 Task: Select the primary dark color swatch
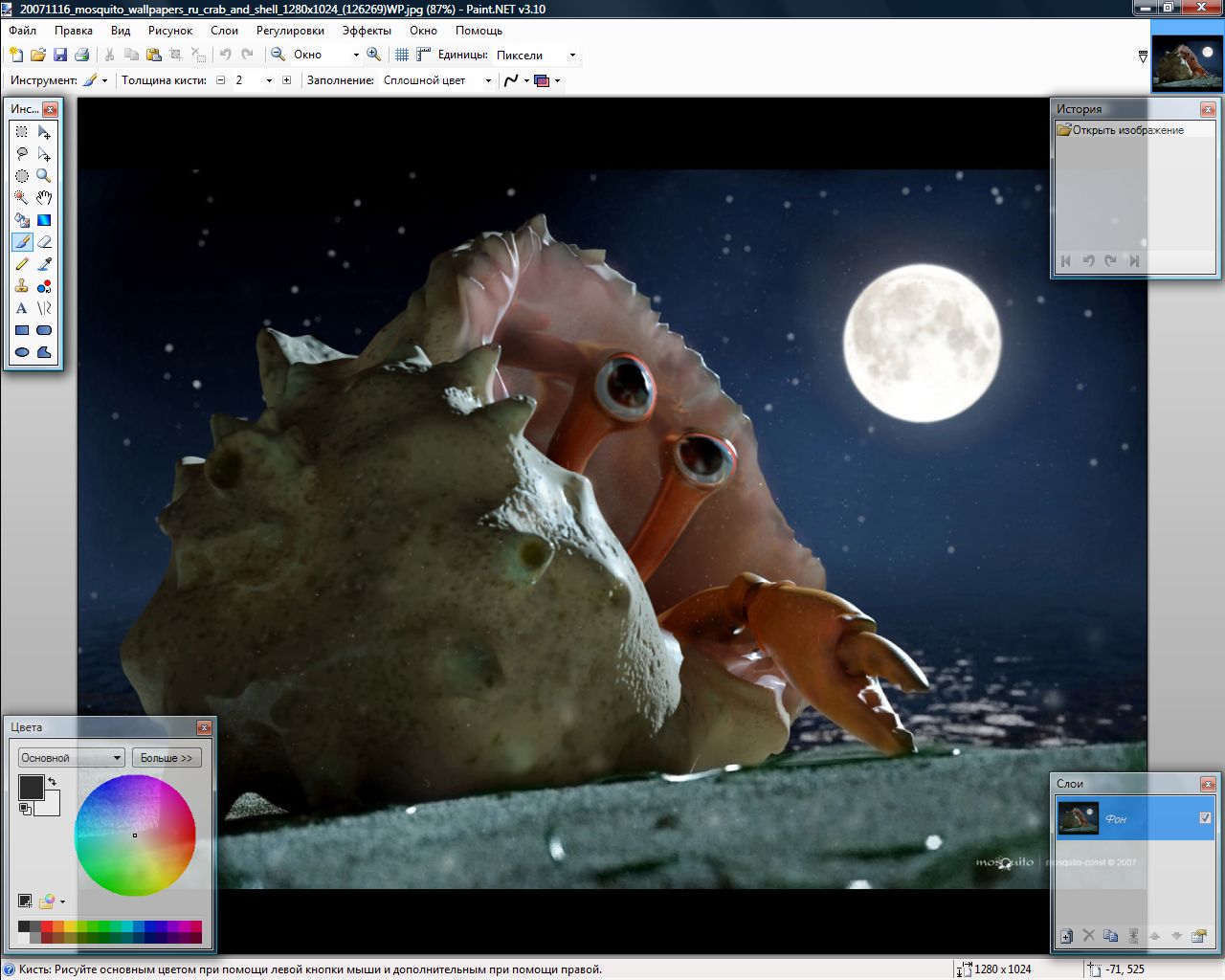31,787
